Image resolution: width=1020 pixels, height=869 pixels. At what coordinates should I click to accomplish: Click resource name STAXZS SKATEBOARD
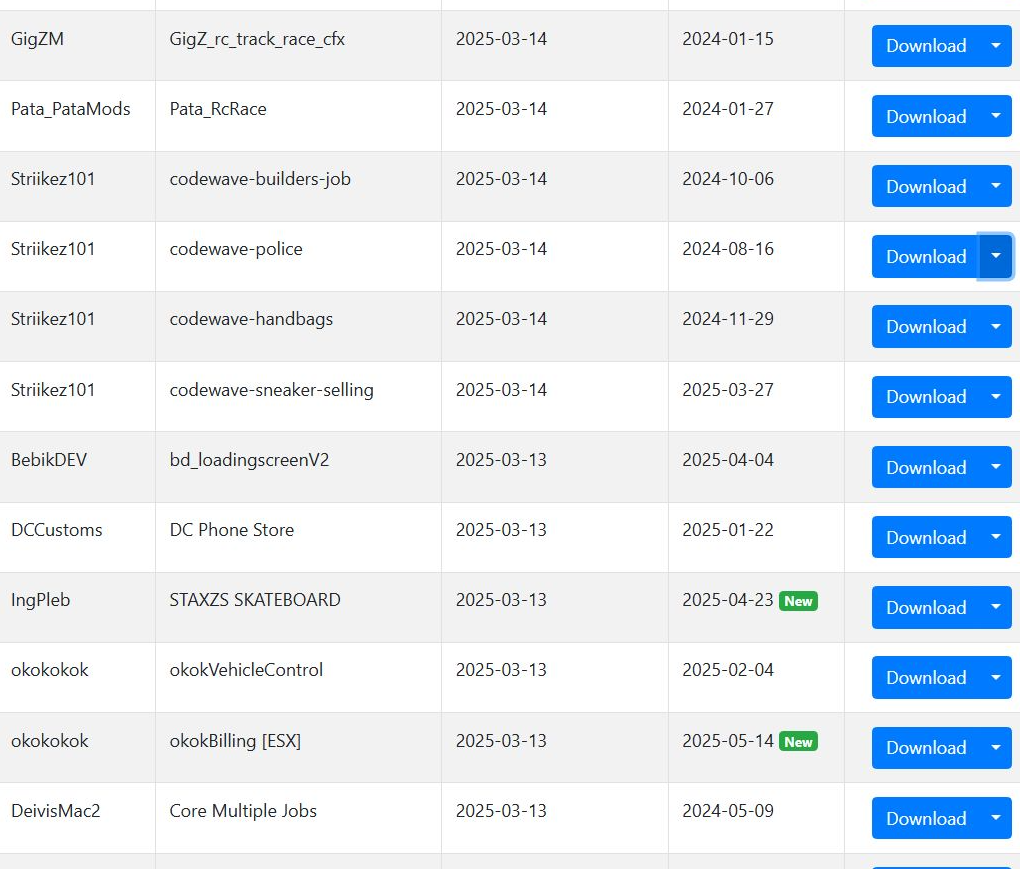click(x=255, y=600)
